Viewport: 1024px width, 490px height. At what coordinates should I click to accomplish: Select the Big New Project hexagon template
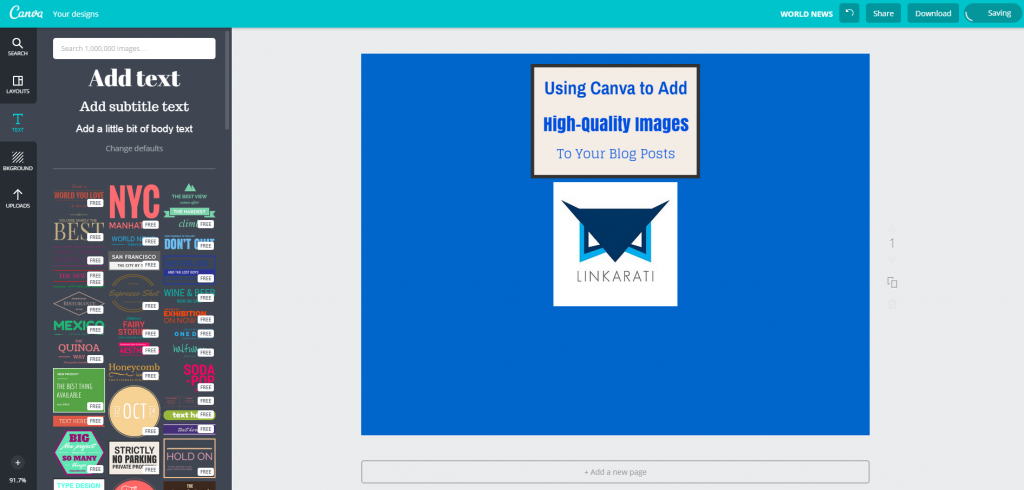click(78, 451)
